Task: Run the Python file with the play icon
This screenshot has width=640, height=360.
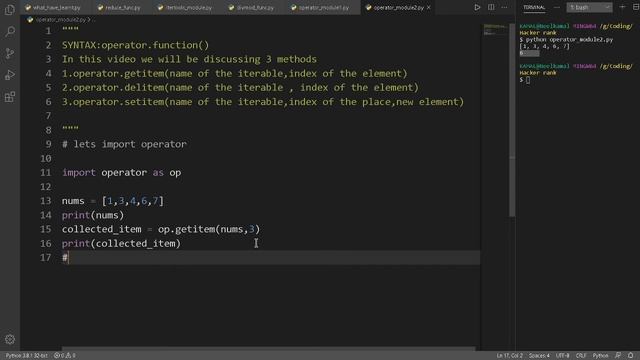Action: tap(477, 7)
